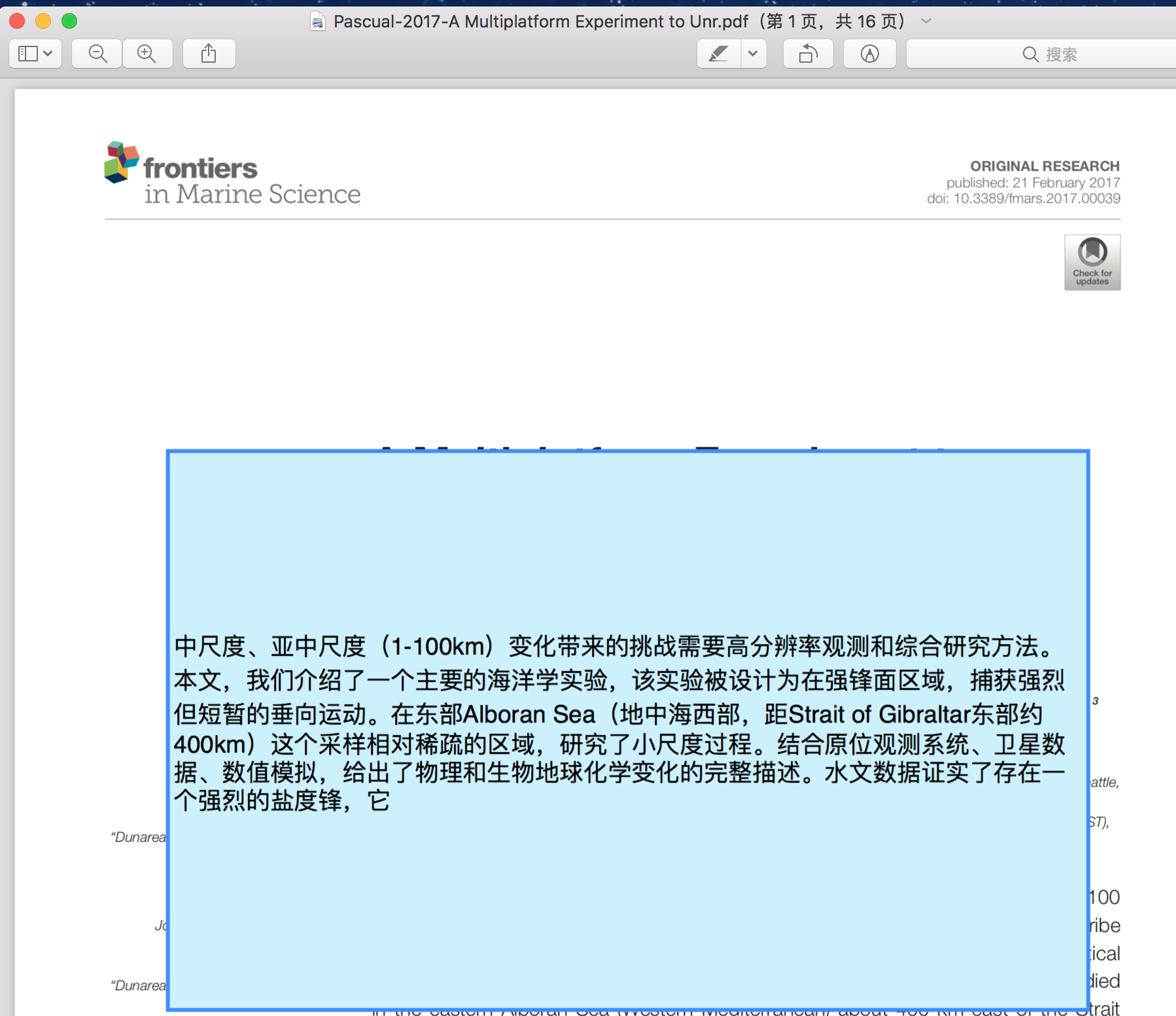Open the sidebar view options dropdown
This screenshot has height=1016, width=1176.
click(35, 54)
